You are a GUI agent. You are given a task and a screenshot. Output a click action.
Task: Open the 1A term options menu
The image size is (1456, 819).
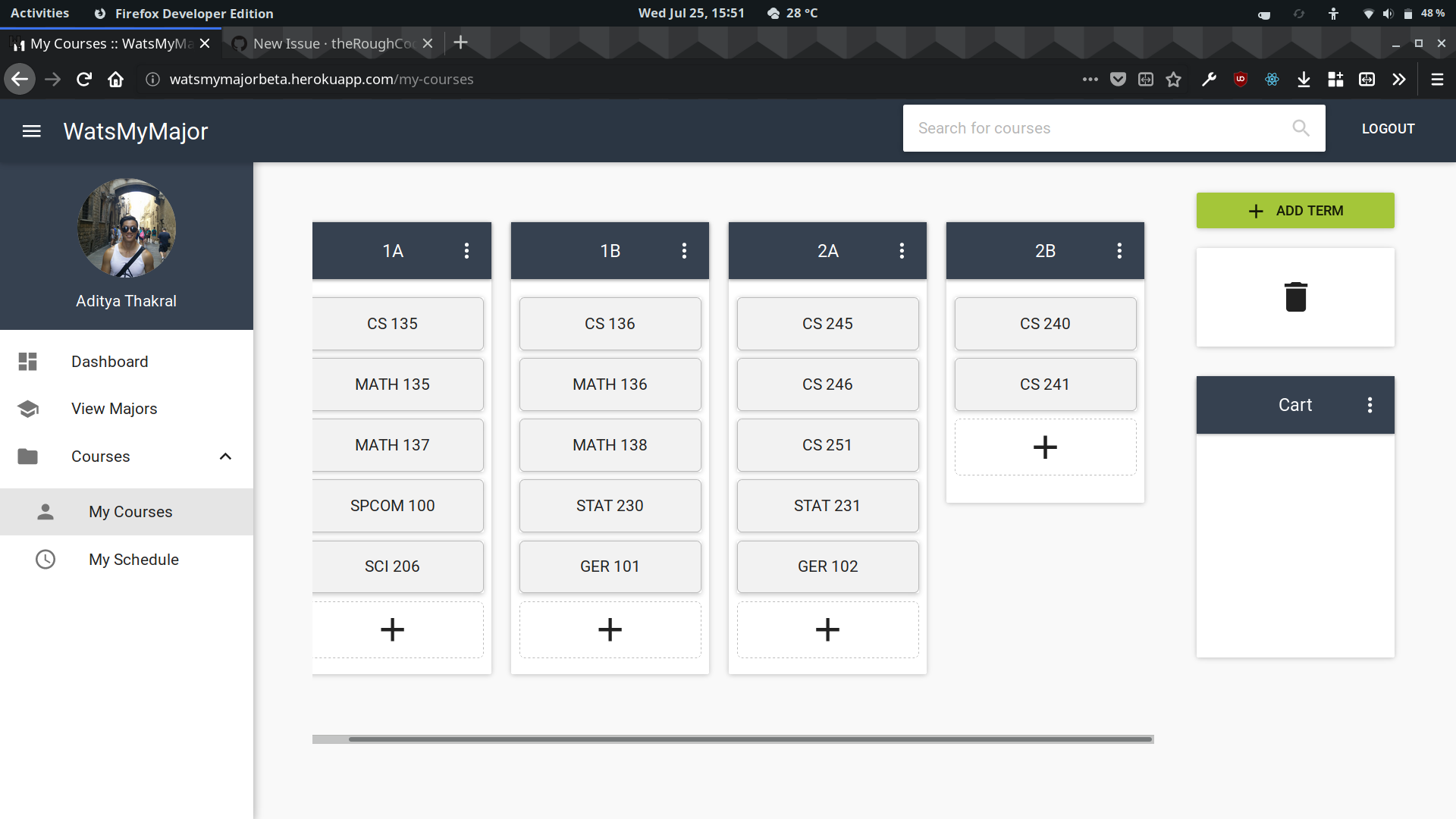466,251
